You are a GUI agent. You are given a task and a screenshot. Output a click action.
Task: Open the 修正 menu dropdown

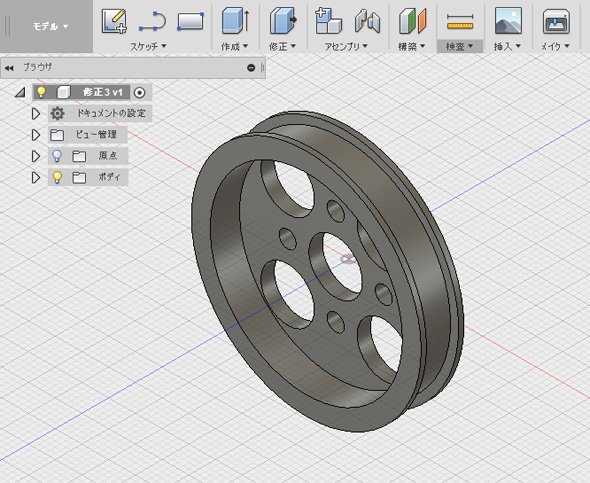pos(282,47)
